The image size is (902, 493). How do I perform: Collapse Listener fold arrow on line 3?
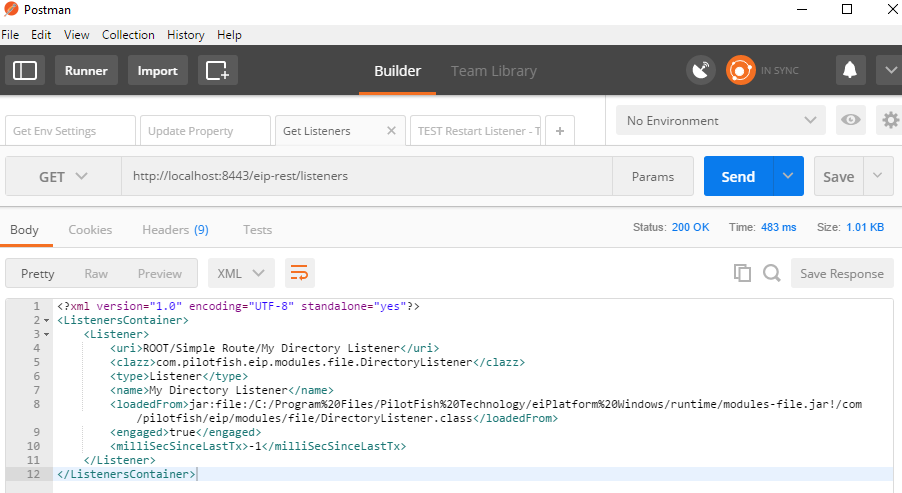point(47,334)
